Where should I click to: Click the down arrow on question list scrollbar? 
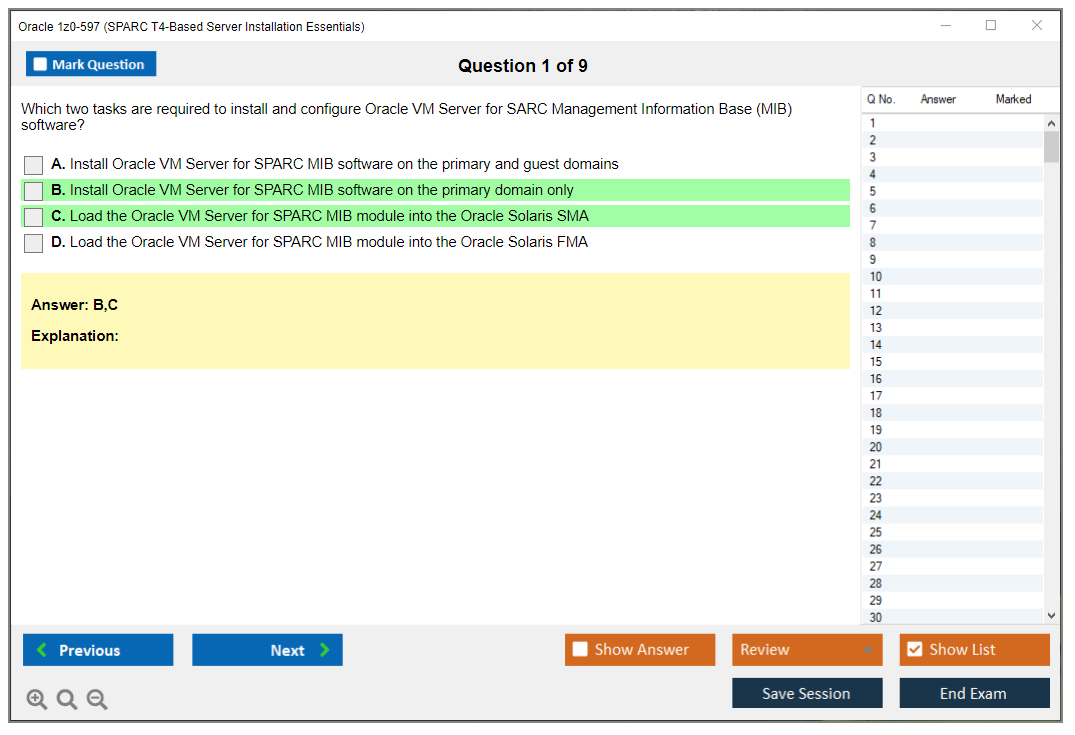[x=1051, y=617]
